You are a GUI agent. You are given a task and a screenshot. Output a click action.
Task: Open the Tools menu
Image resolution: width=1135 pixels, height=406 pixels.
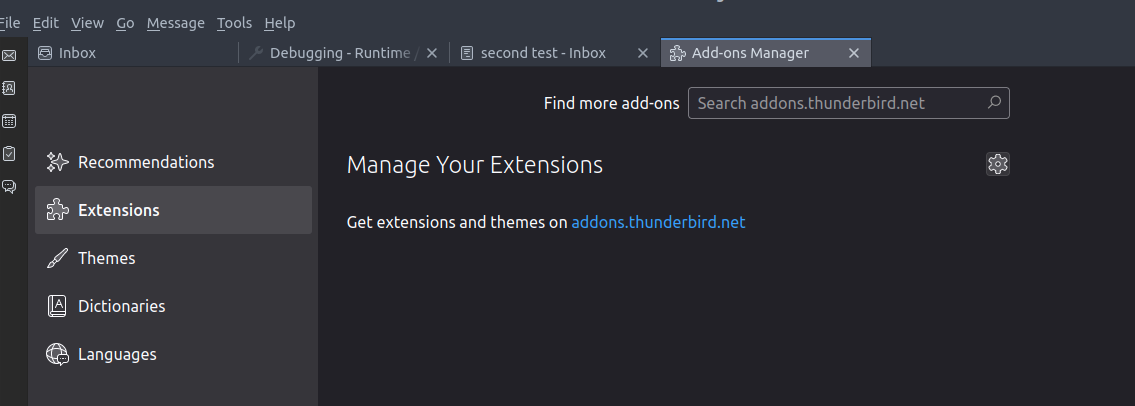click(234, 23)
